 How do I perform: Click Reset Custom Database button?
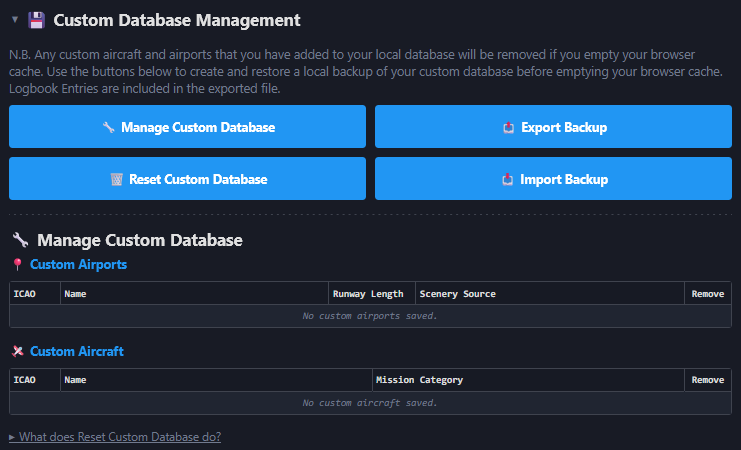(187, 179)
